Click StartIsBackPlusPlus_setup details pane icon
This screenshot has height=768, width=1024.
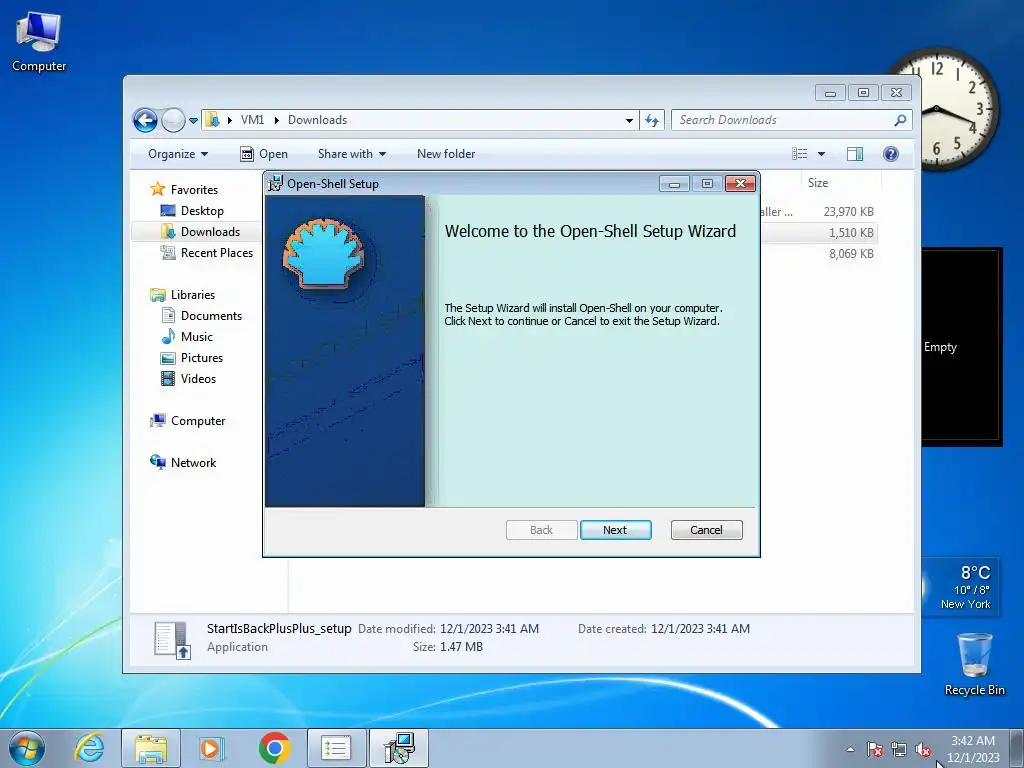(x=172, y=639)
